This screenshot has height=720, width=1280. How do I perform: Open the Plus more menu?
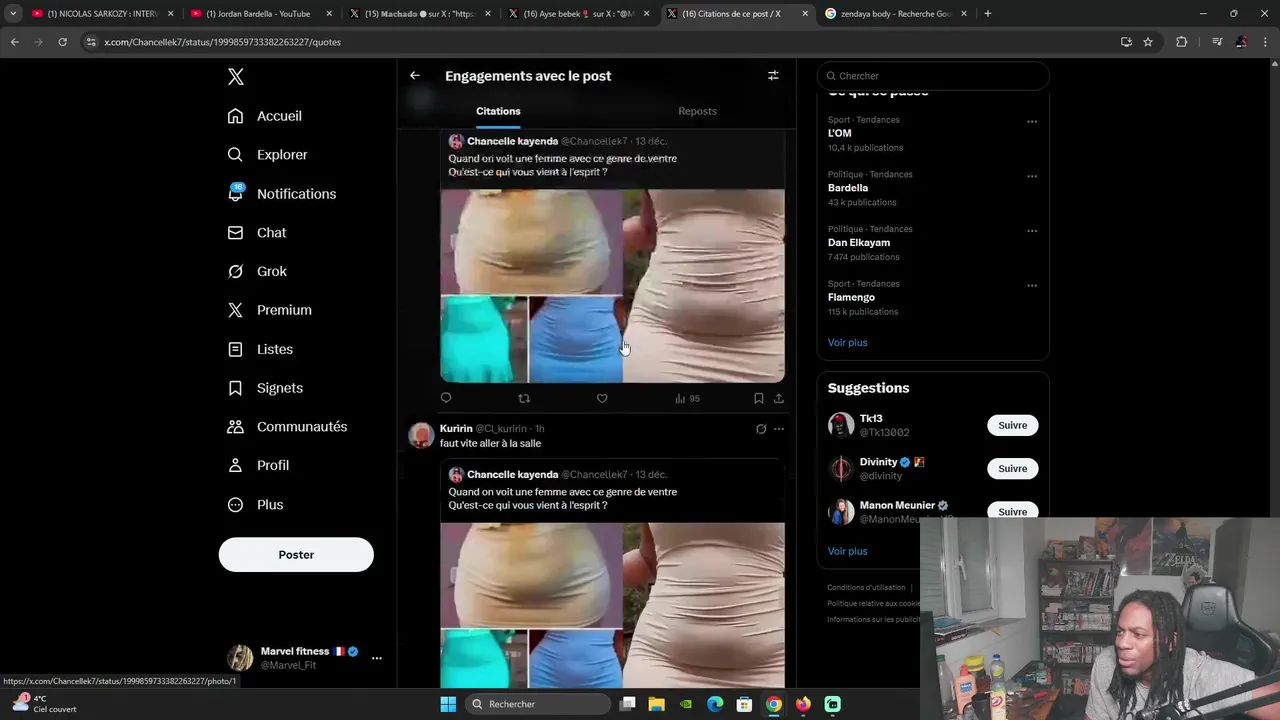pyautogui.click(x=255, y=505)
